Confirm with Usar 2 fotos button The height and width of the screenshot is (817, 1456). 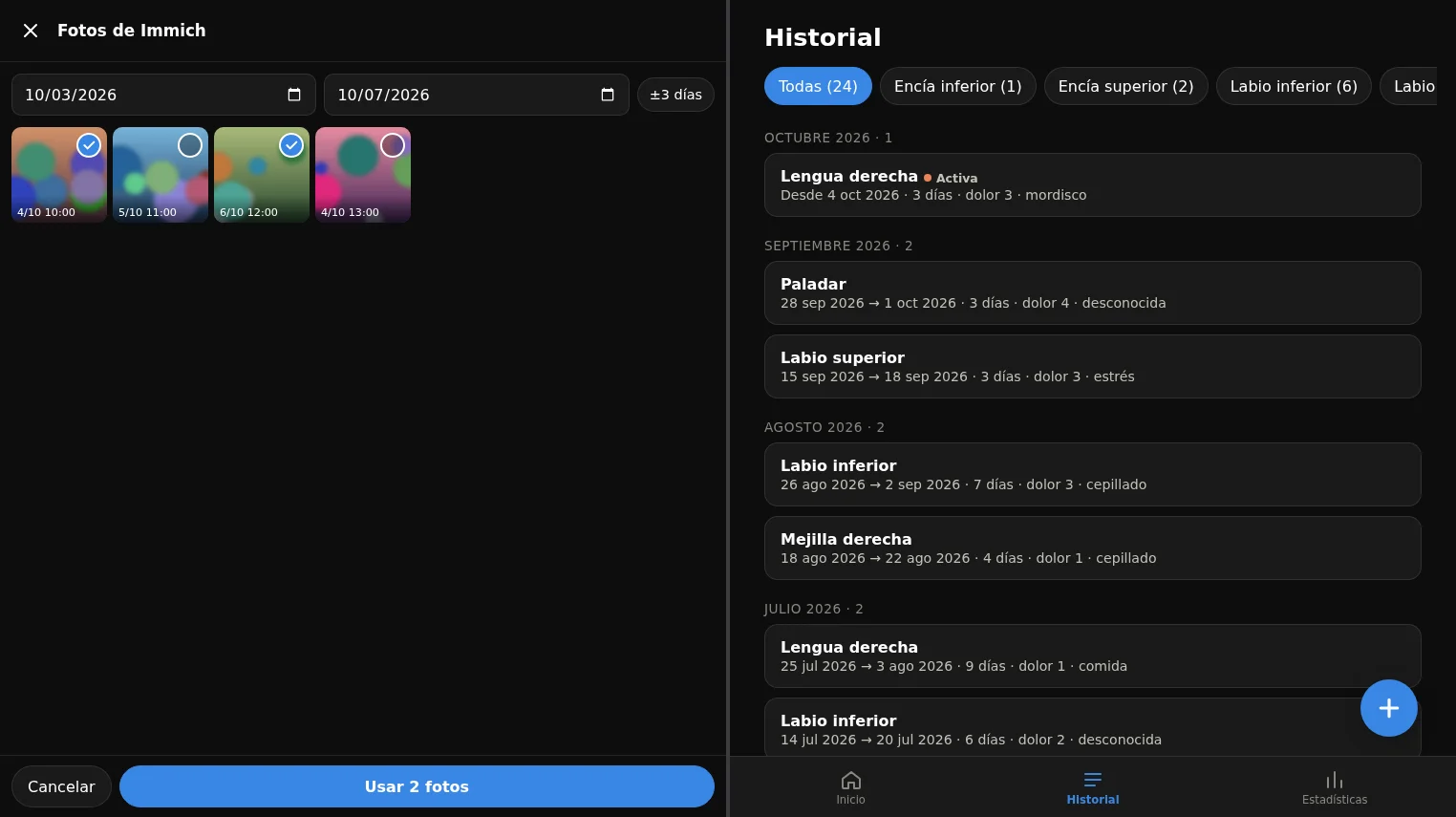[417, 786]
